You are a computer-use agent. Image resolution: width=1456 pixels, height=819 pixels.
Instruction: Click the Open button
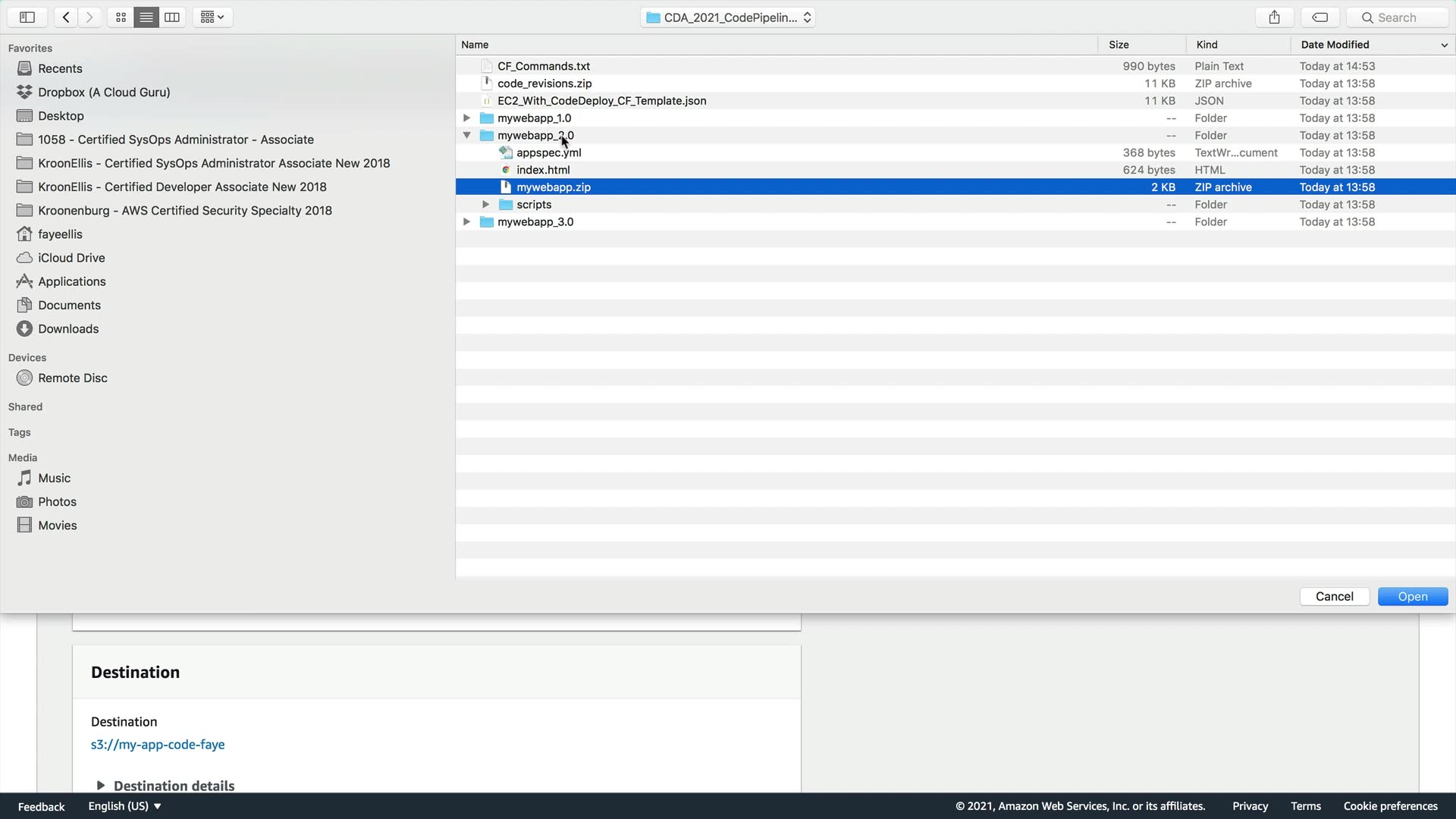point(1412,596)
